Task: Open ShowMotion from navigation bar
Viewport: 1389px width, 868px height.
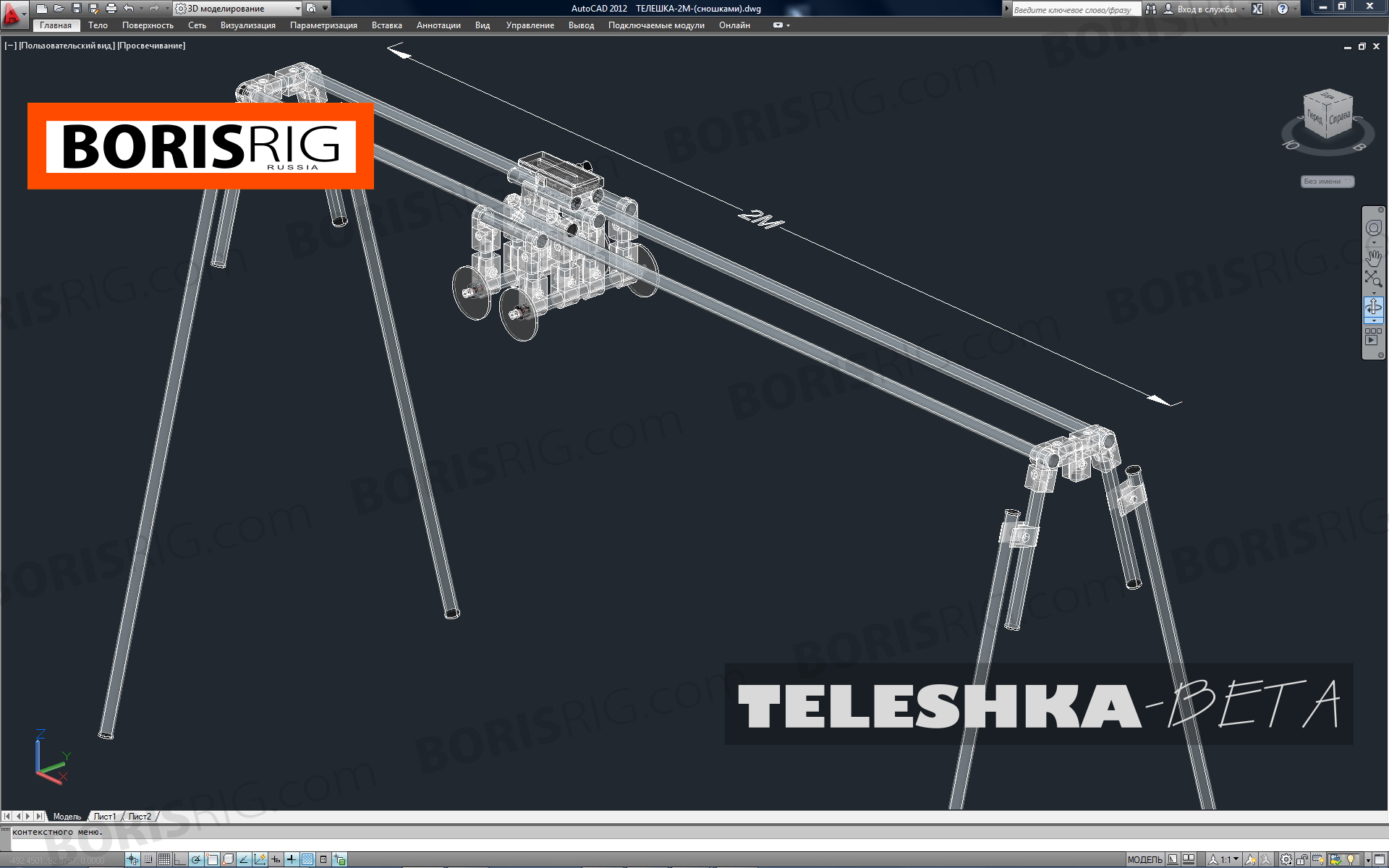Action: coord(1373,336)
